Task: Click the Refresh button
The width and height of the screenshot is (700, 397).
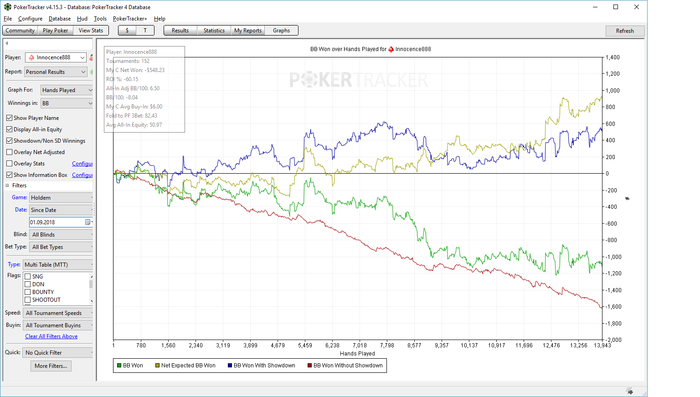Action: (625, 31)
